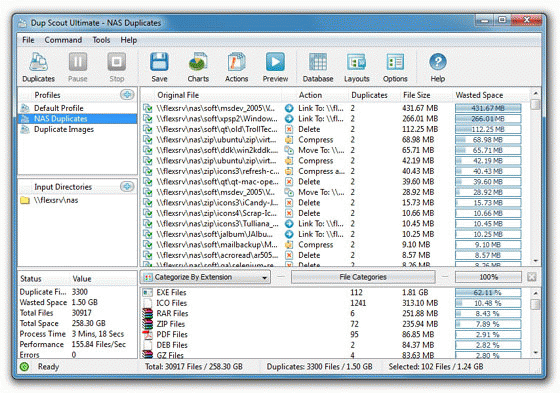Click the Link To action icon for msdev_2005 431.67 MB row

[x=289, y=108]
